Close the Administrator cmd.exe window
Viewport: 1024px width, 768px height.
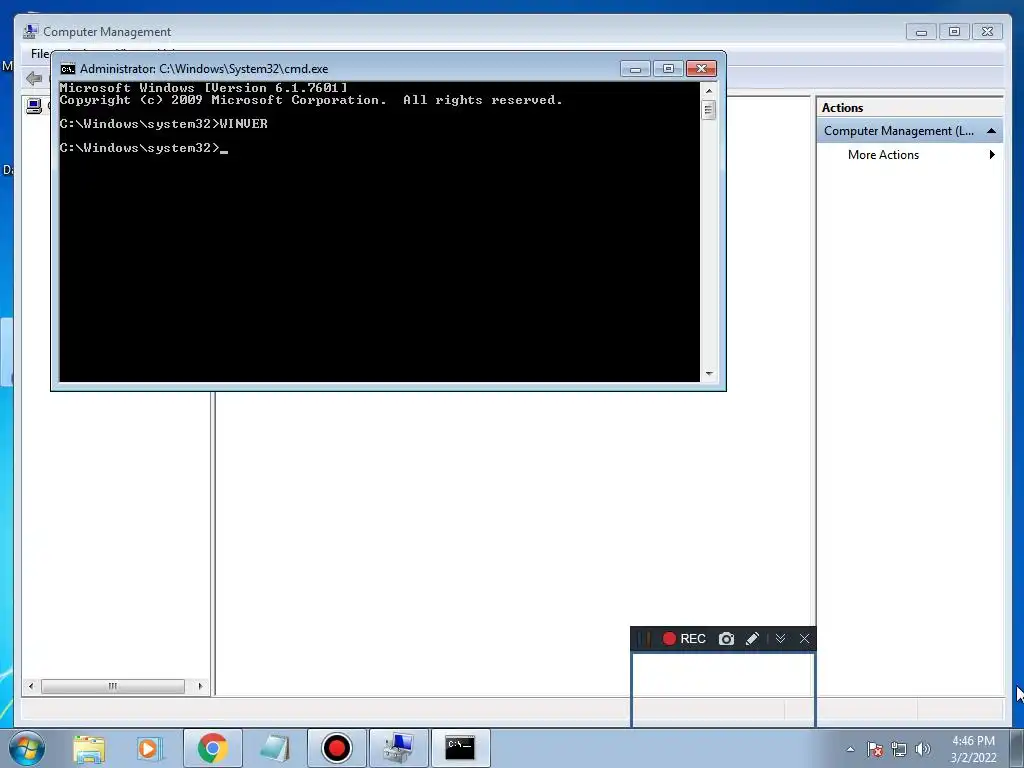(701, 69)
